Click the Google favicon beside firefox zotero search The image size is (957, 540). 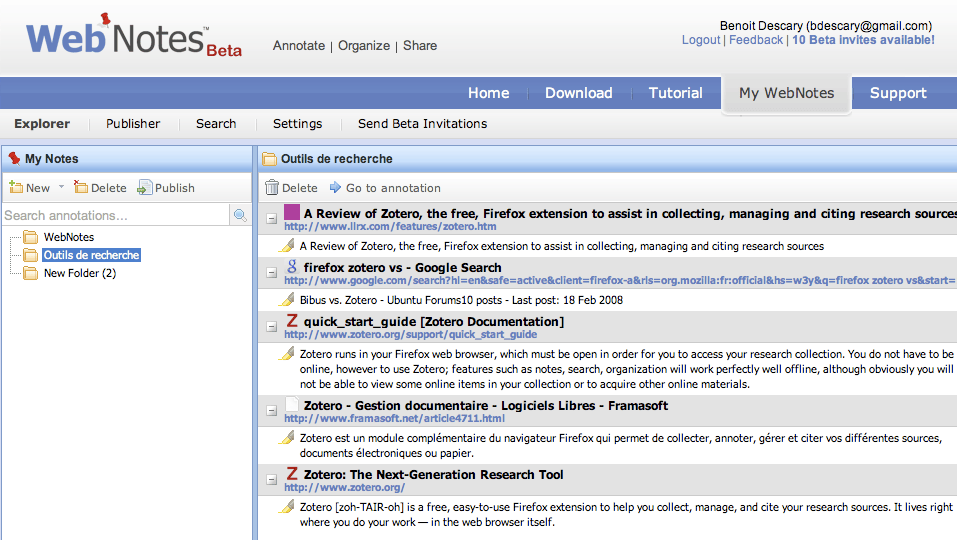292,267
